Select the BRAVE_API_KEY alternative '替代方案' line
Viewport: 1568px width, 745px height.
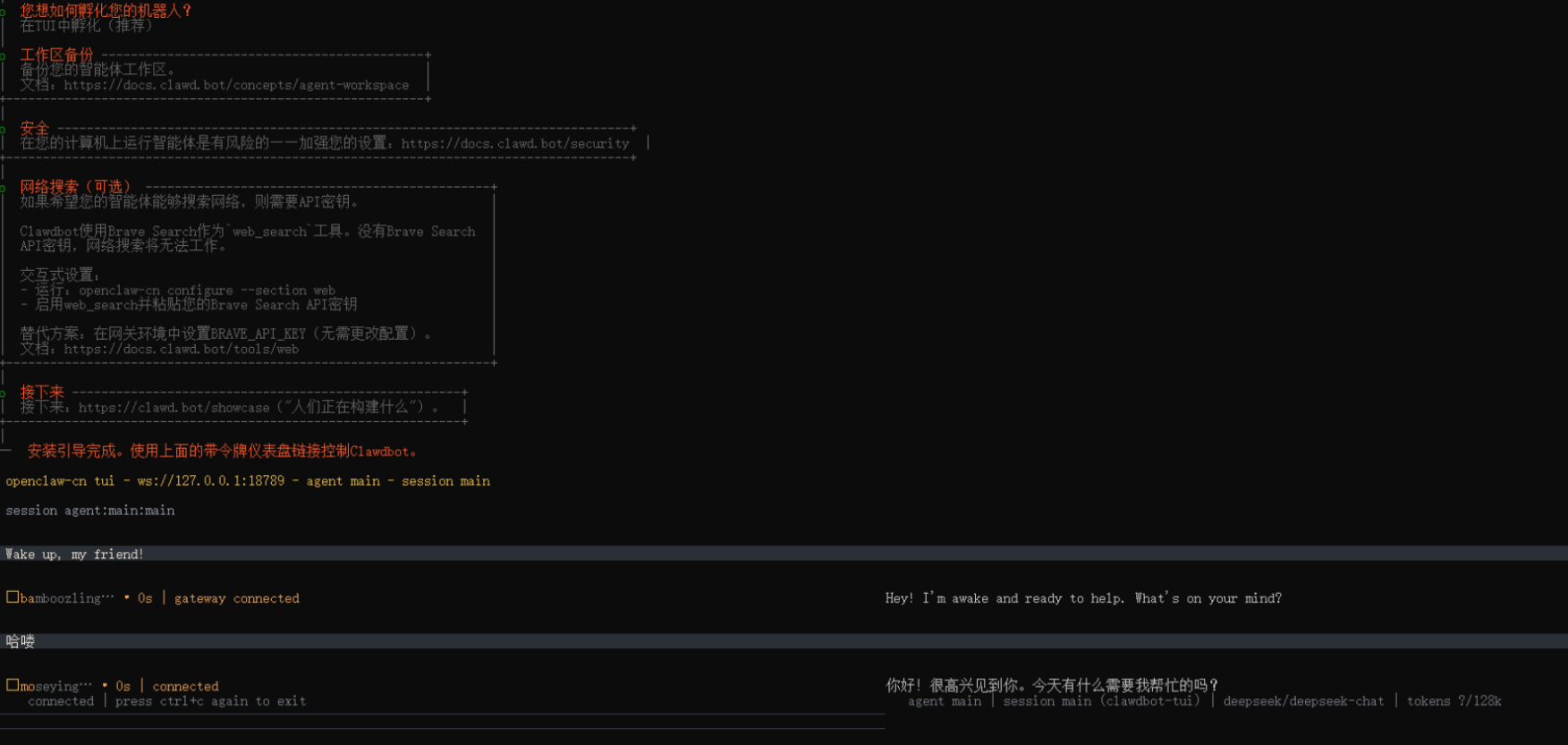coord(225,334)
